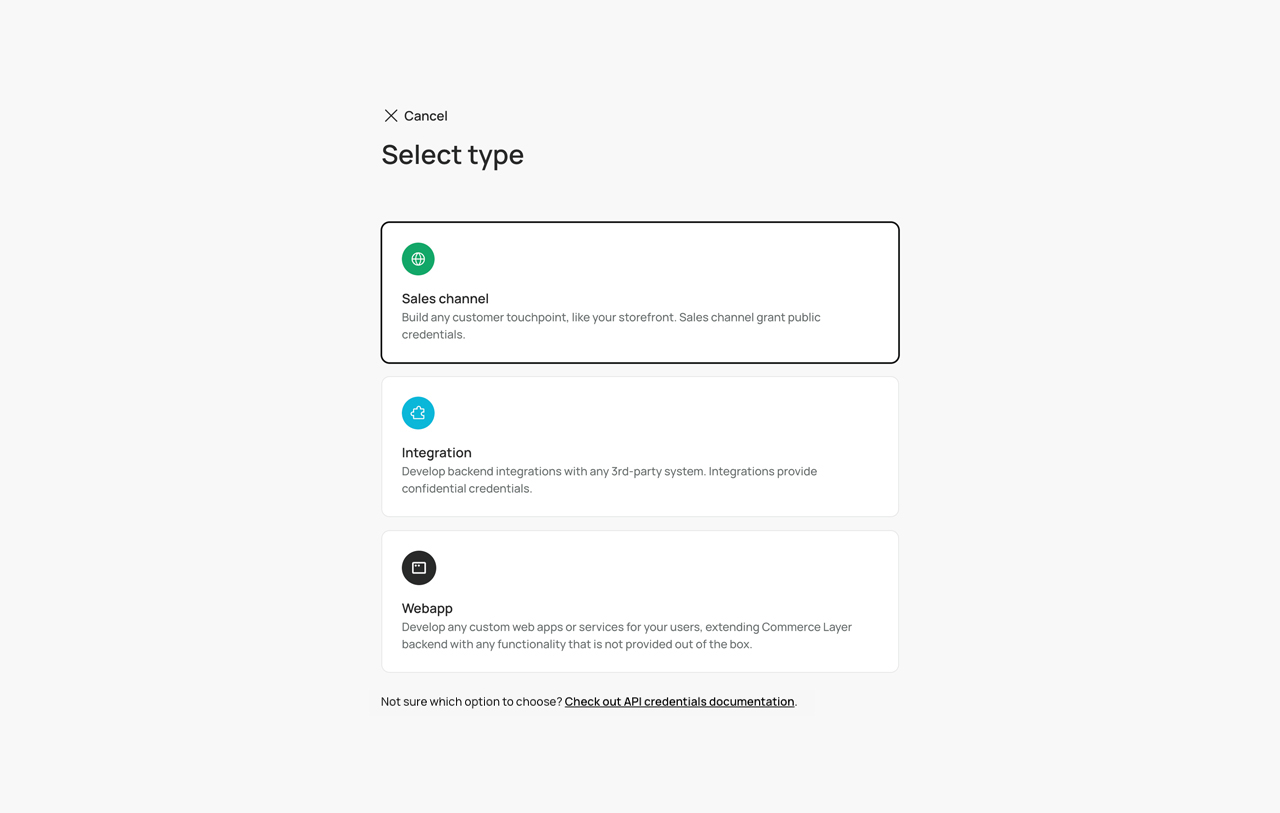The height and width of the screenshot is (813, 1280).
Task: Click the X icon beside Cancel
Action: tap(391, 116)
